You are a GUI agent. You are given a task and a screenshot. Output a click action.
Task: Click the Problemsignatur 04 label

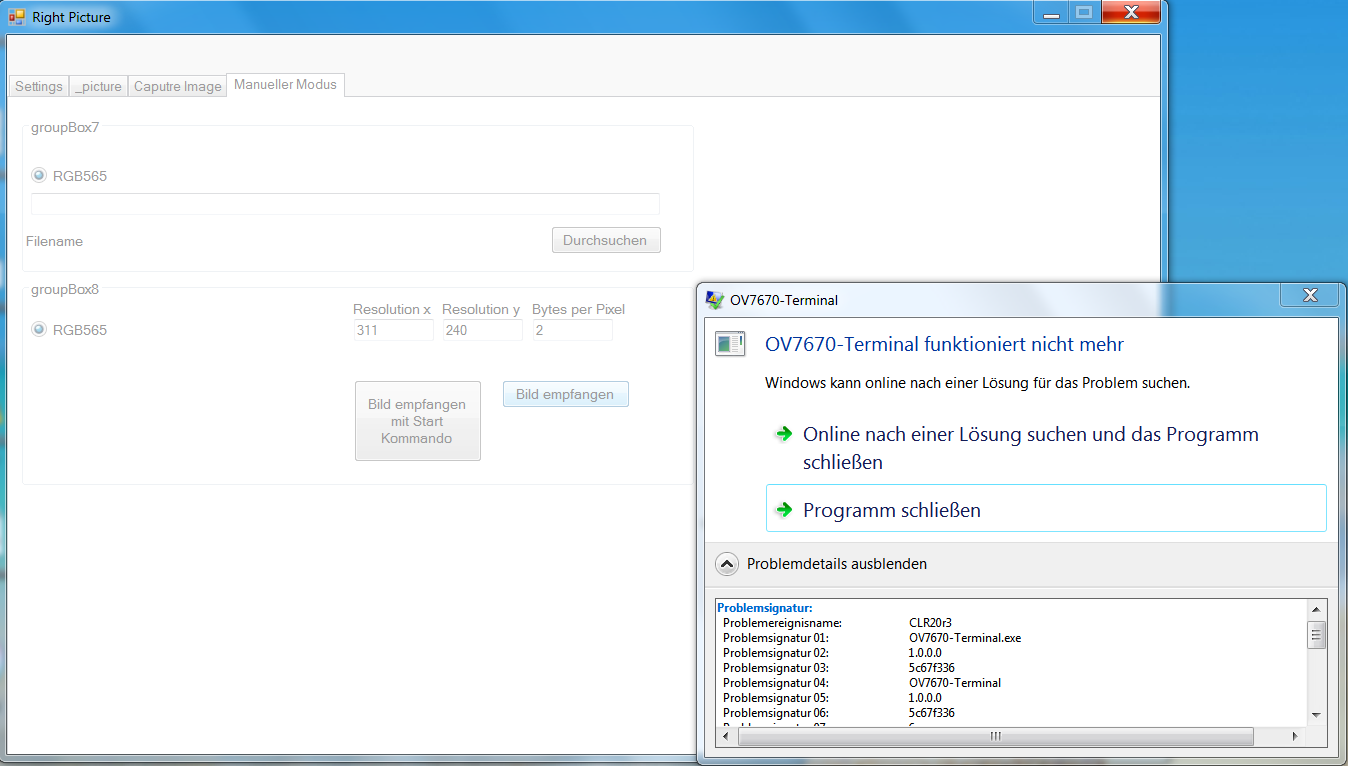click(x=776, y=682)
